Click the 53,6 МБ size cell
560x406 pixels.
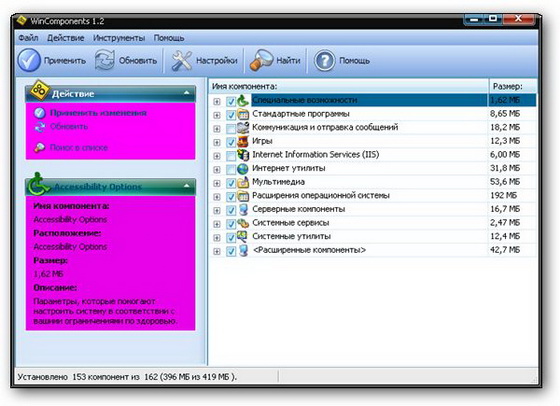tap(505, 182)
